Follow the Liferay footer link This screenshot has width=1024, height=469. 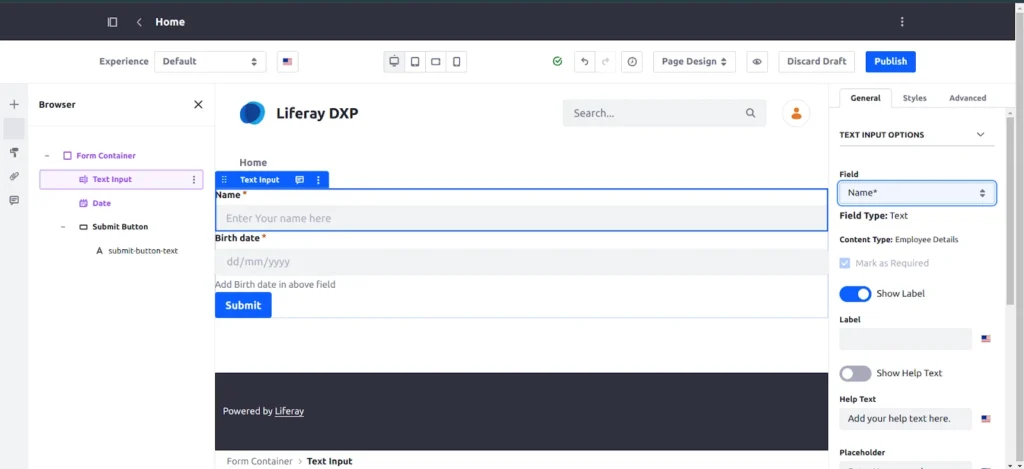[x=289, y=412]
